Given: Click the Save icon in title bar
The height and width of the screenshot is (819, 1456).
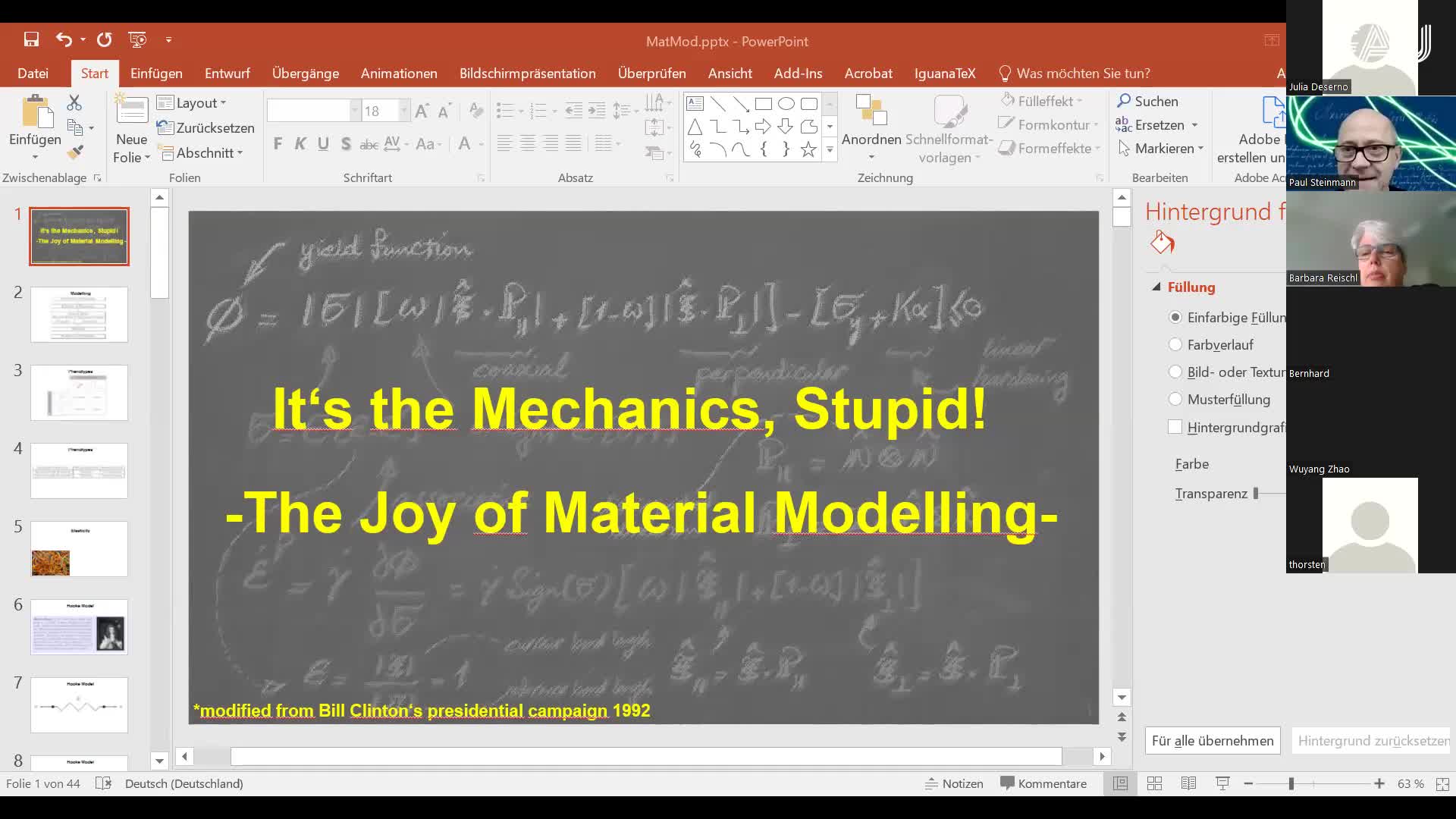Looking at the screenshot, I should pyautogui.click(x=31, y=39).
